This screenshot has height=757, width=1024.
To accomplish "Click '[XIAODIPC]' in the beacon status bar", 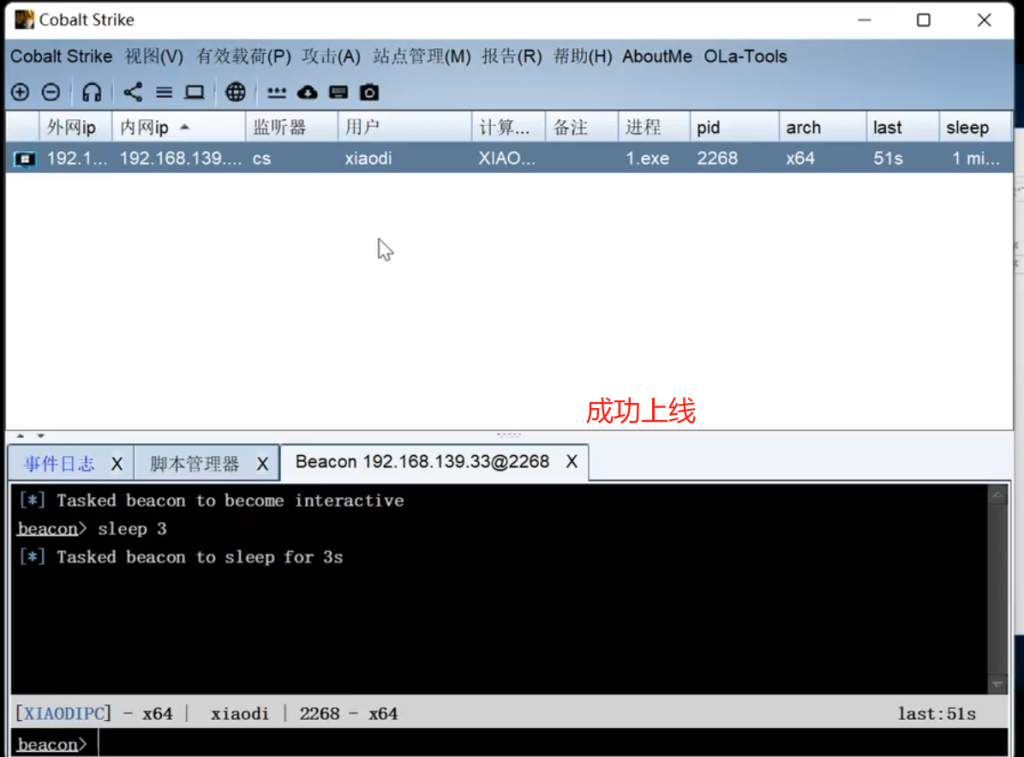I will 63,713.
